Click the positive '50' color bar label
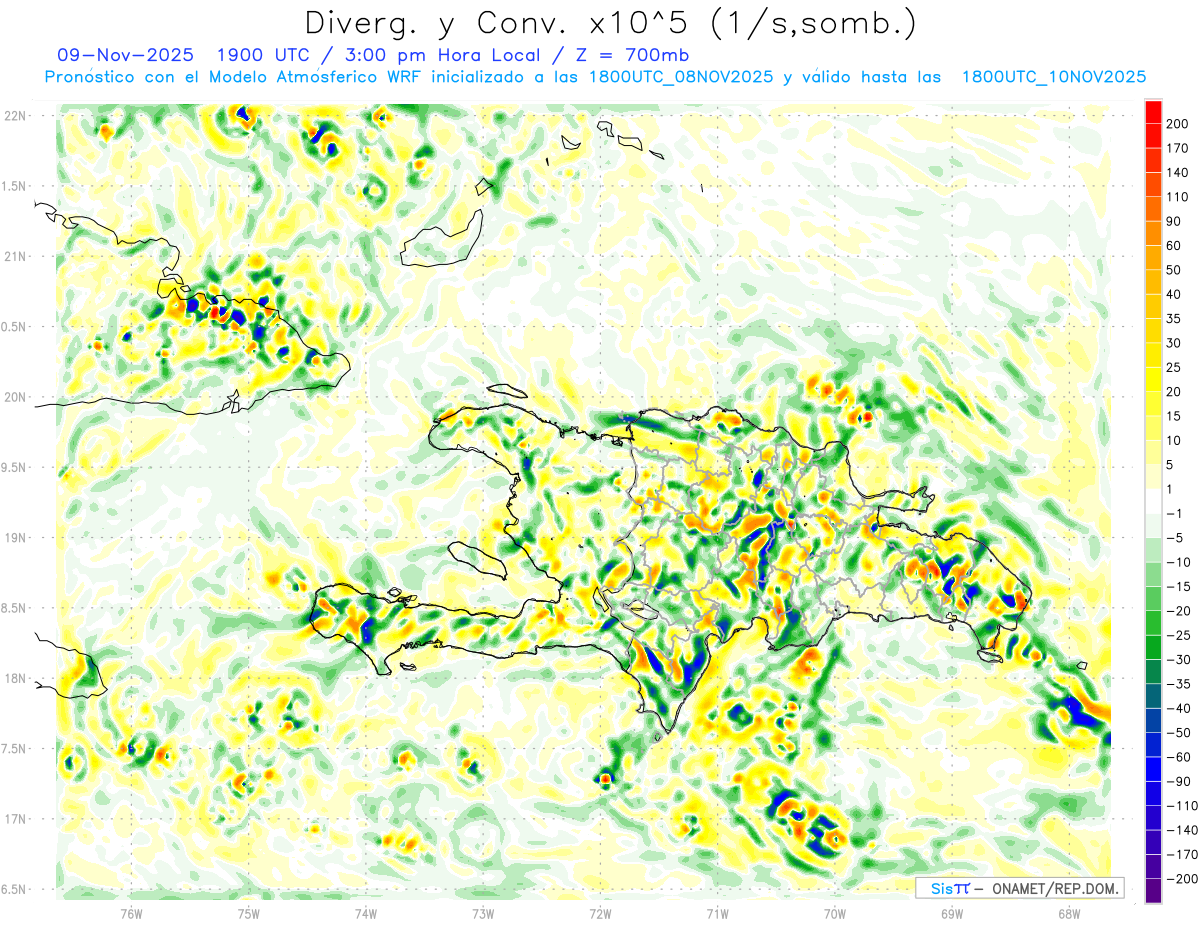The image size is (1200, 927). [x=1174, y=270]
